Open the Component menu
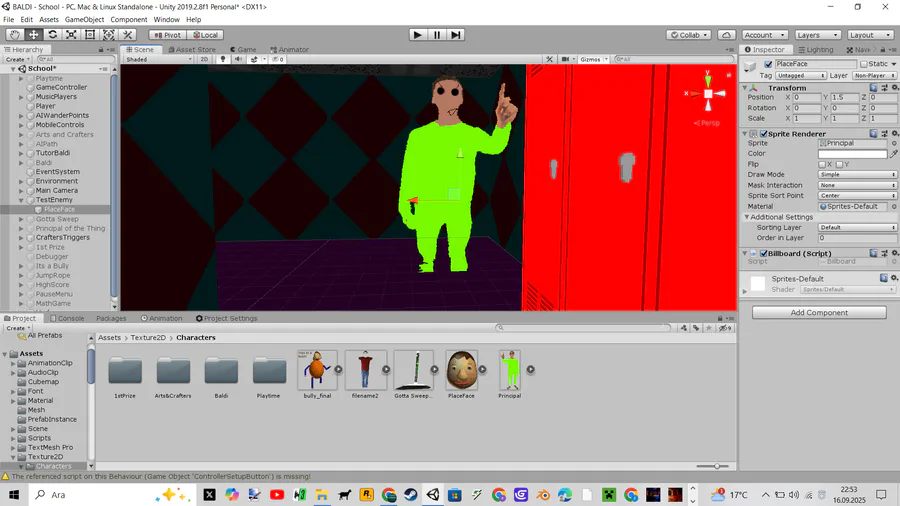This screenshot has height=506, width=900. pos(129,20)
